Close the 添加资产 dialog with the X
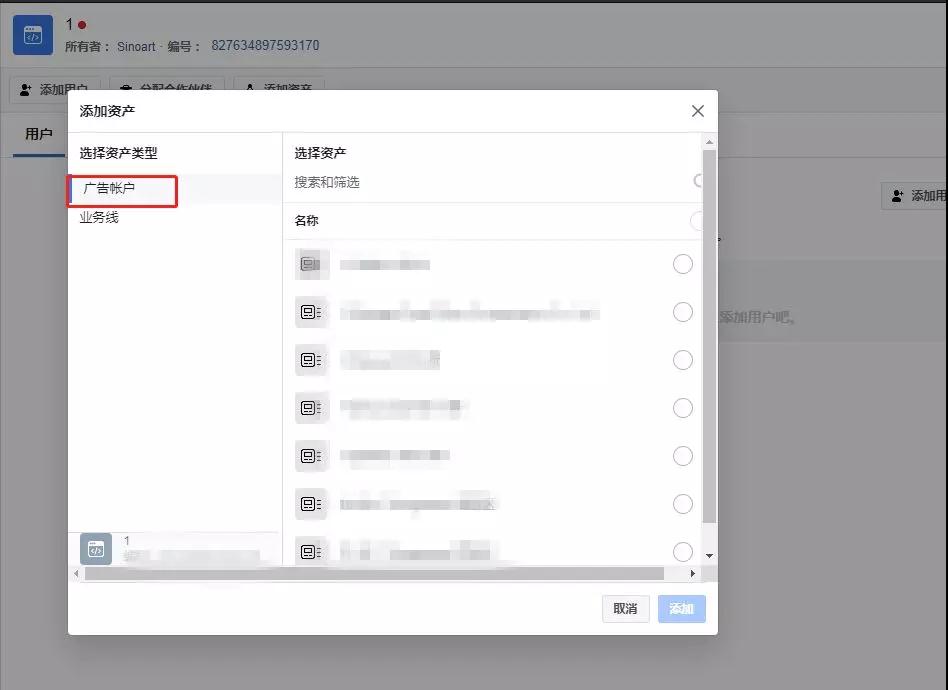 coord(697,111)
